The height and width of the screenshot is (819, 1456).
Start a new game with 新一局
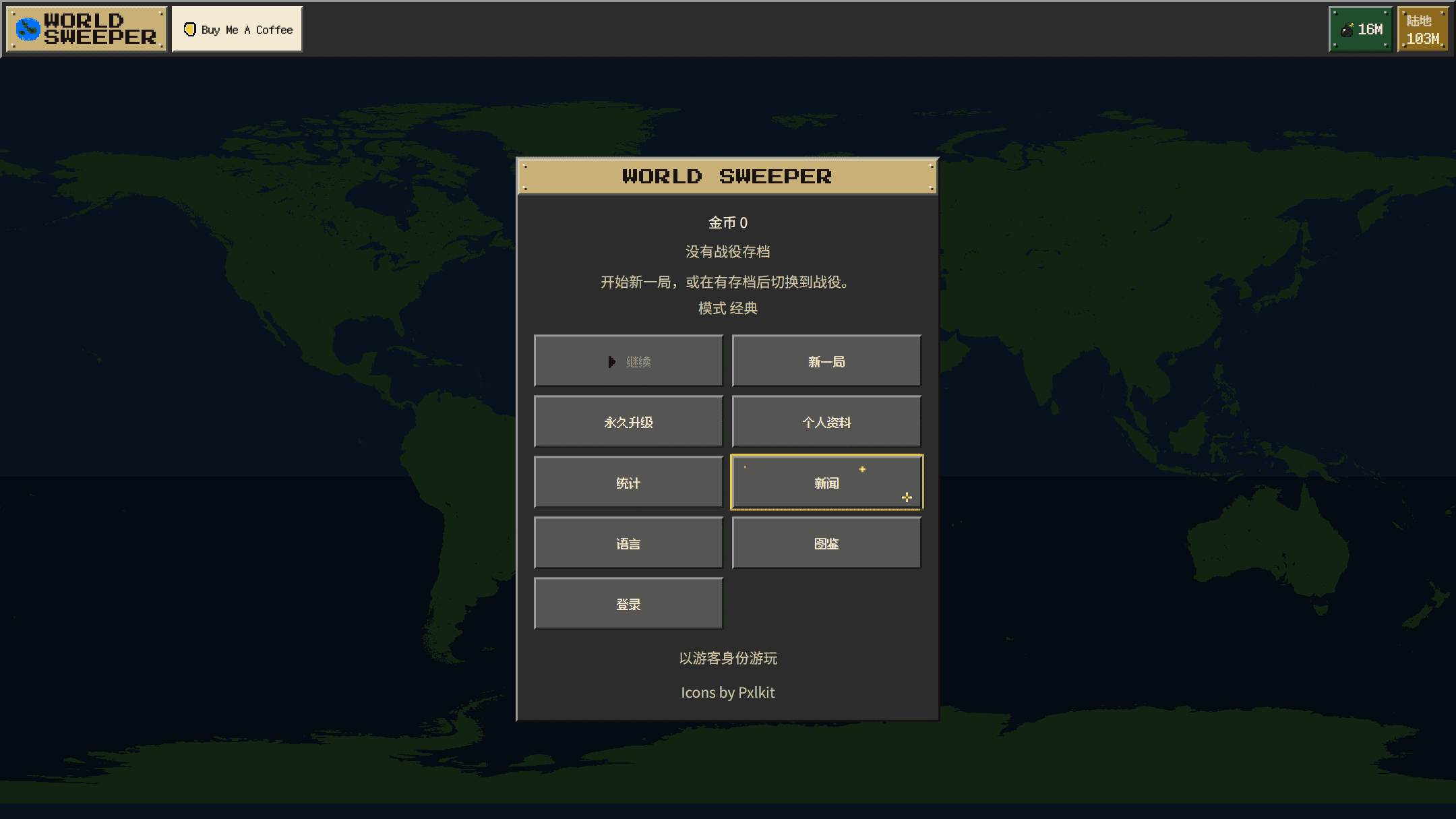pyautogui.click(x=826, y=361)
